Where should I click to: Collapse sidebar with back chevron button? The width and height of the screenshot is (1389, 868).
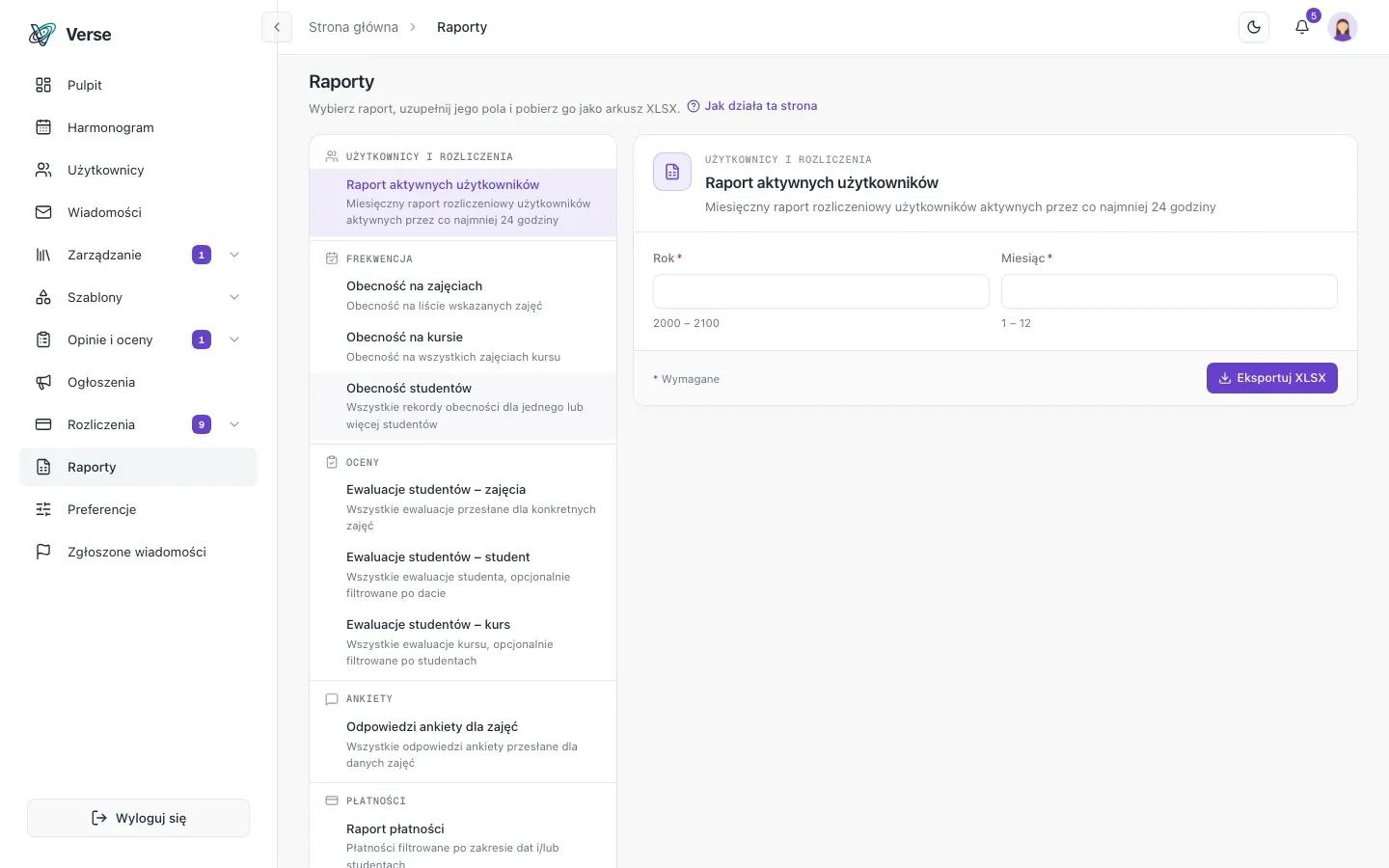[x=277, y=27]
